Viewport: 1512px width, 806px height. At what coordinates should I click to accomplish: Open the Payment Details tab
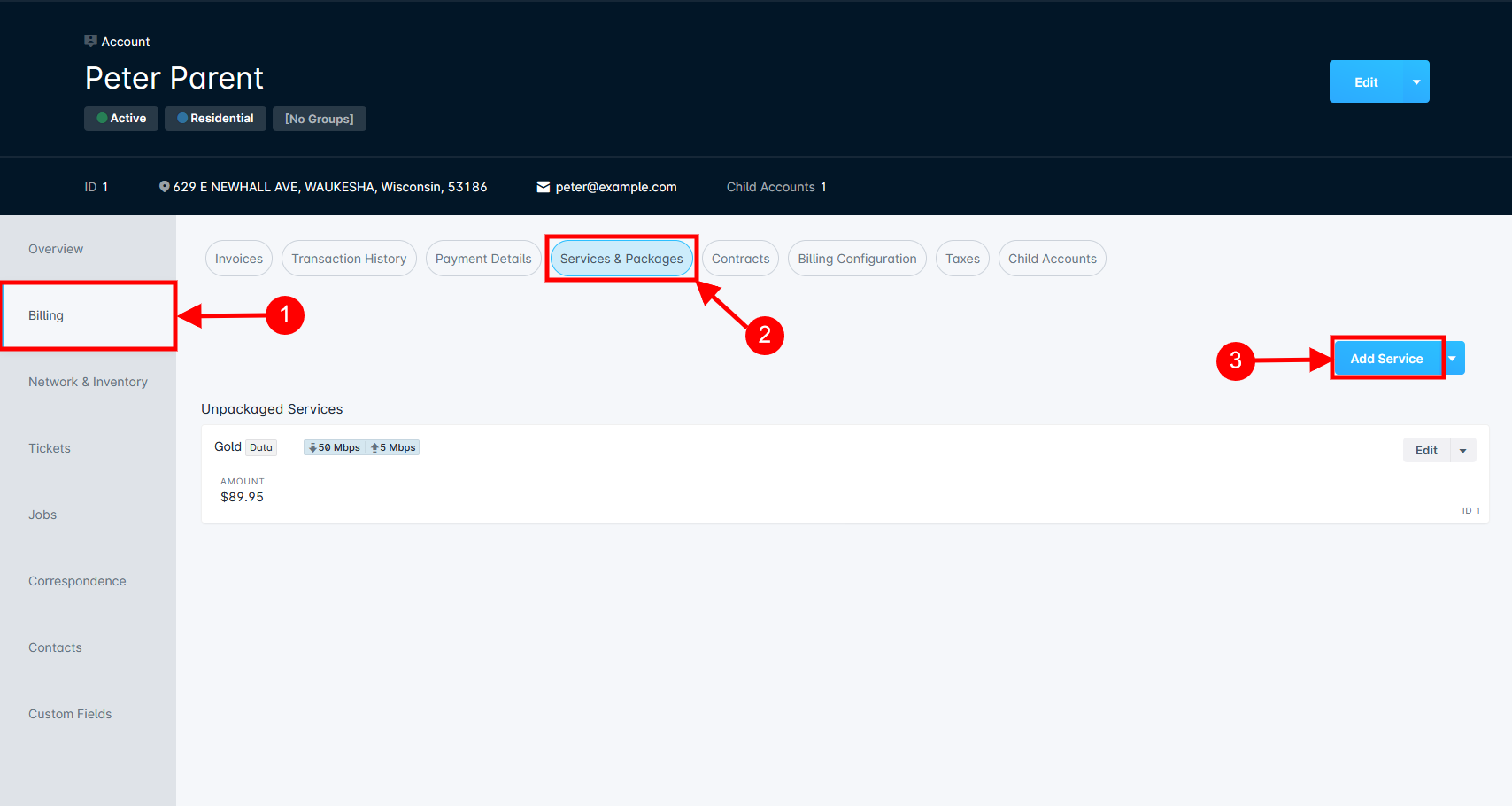point(483,259)
